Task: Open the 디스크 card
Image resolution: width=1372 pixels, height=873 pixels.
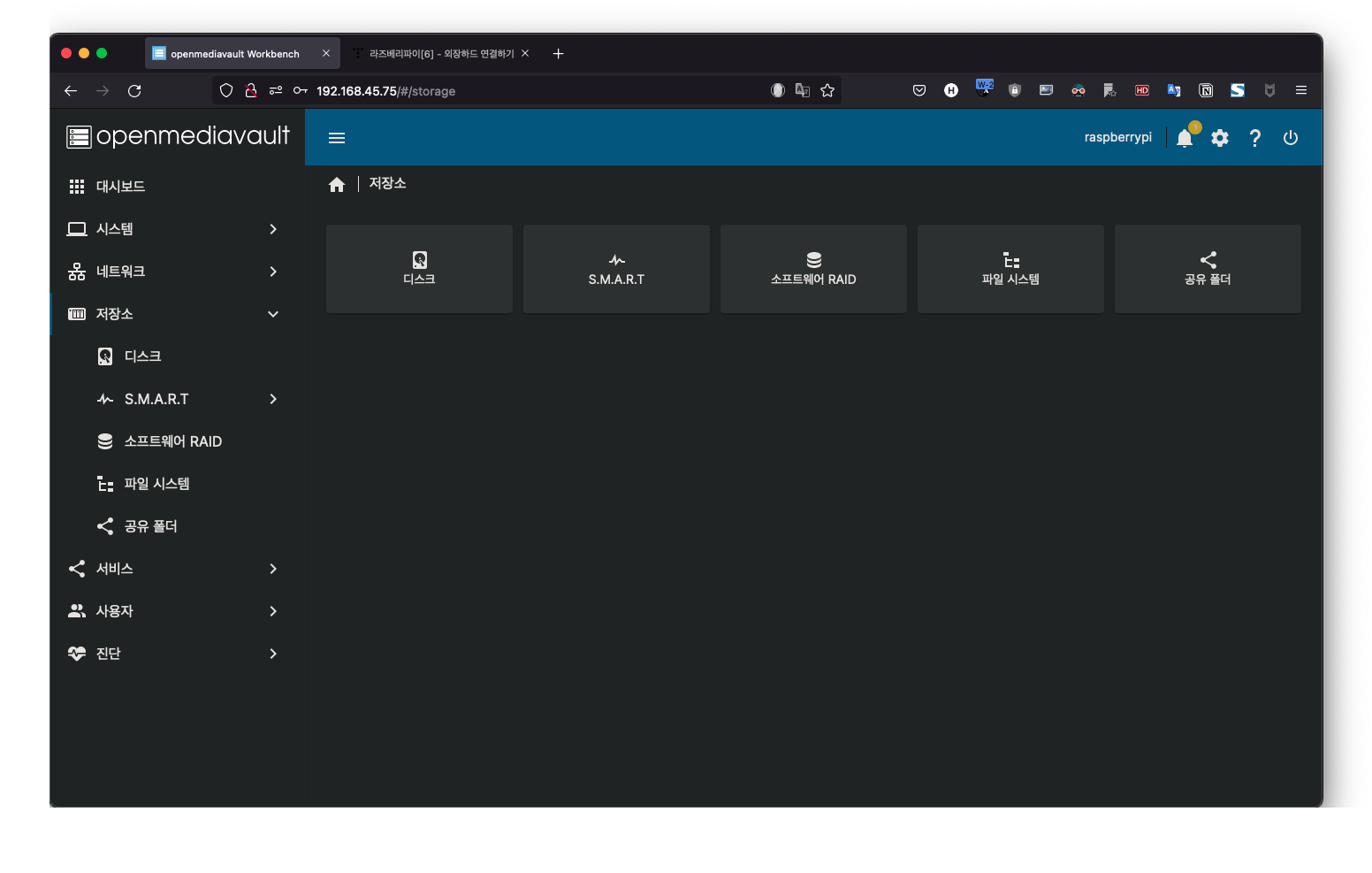Action: [x=419, y=269]
